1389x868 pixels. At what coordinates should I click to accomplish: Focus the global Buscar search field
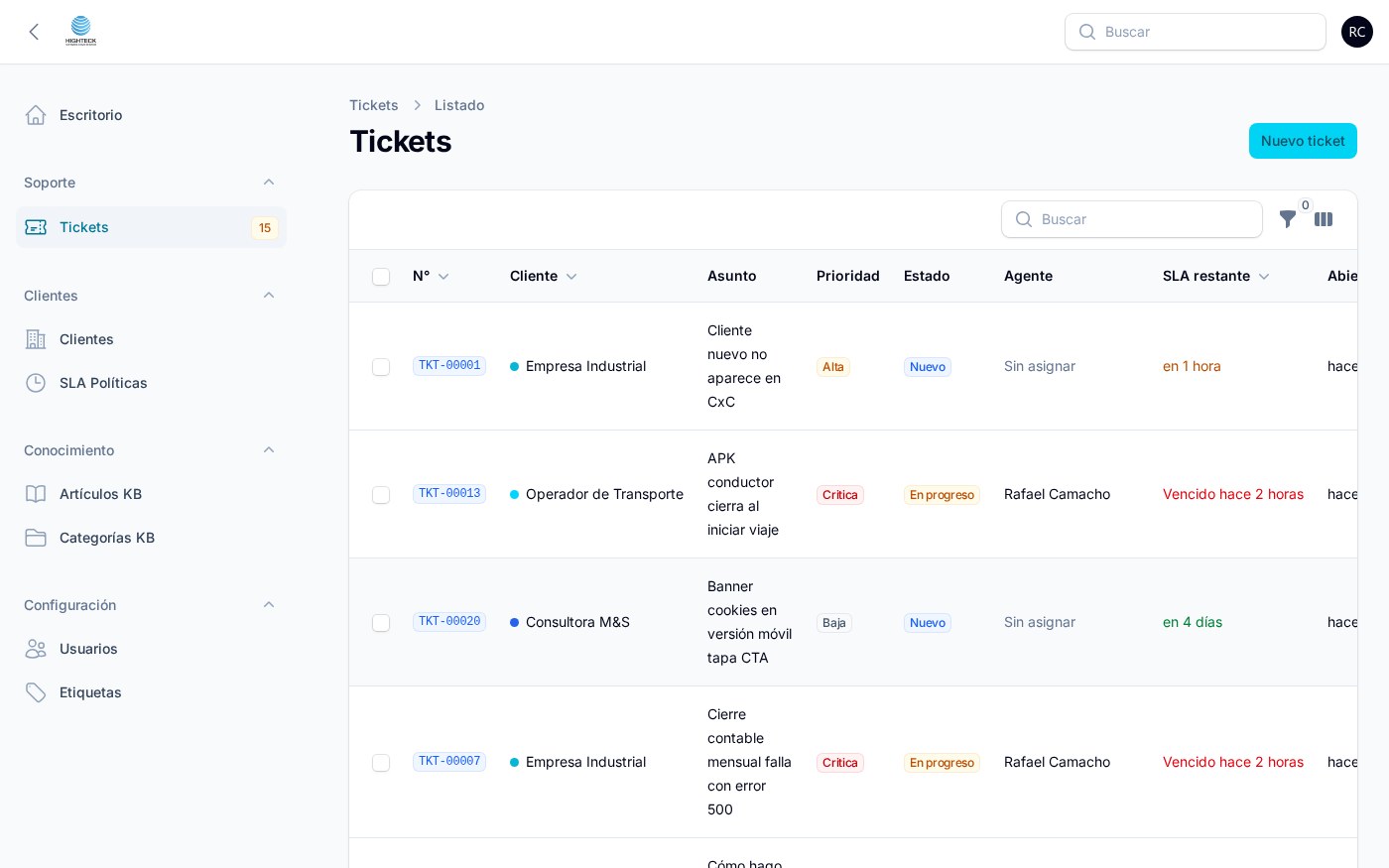pos(1196,32)
